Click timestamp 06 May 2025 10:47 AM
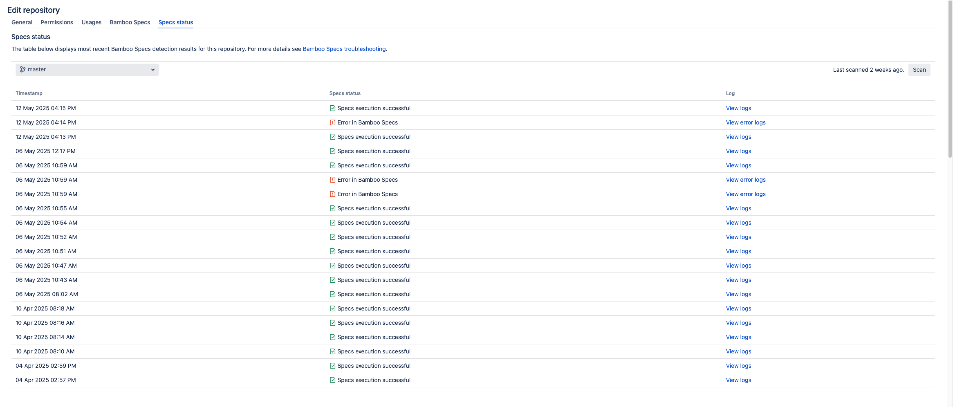Viewport: 953px width, 407px height. point(46,265)
